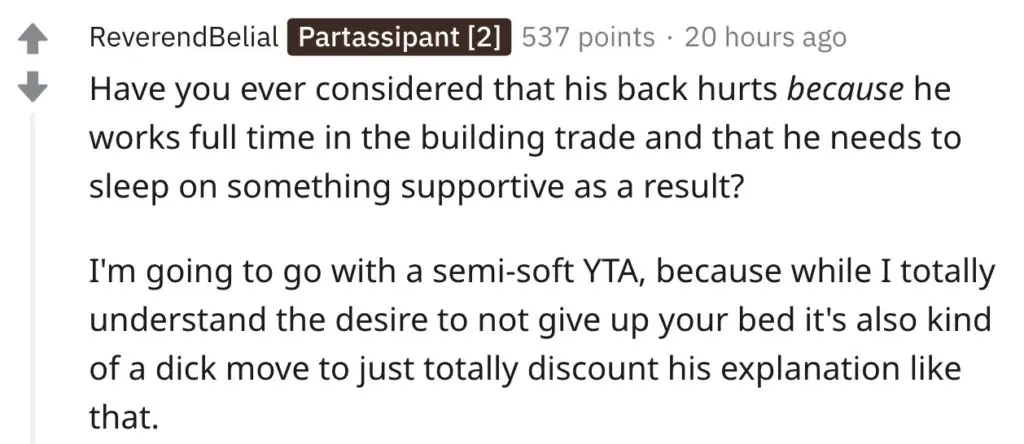Click the final word "that."

tap(124, 417)
